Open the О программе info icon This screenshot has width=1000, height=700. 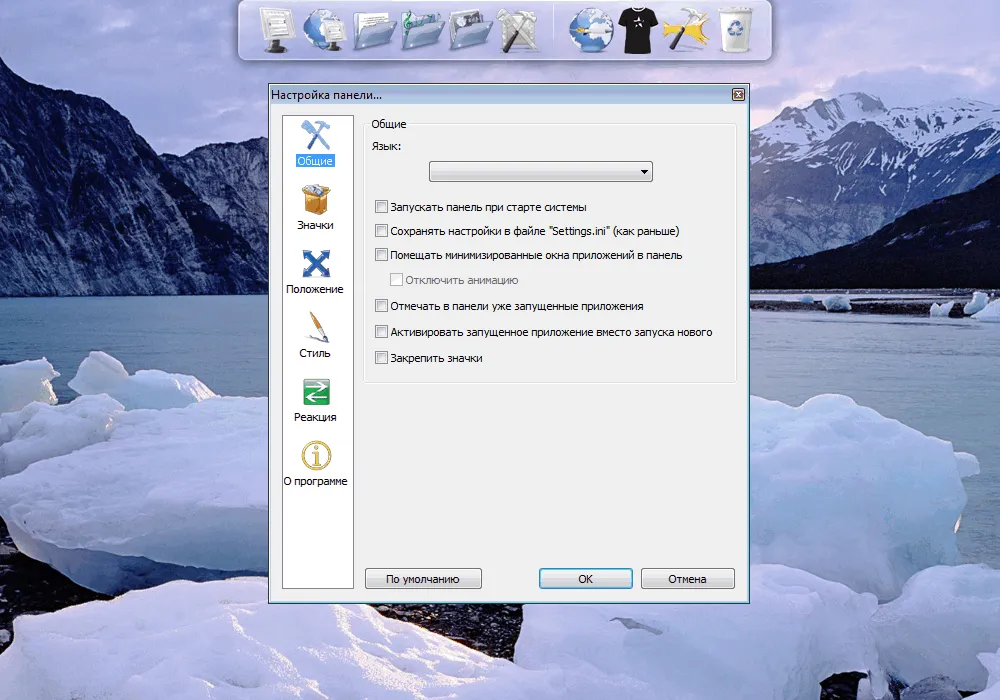pyautogui.click(x=316, y=456)
